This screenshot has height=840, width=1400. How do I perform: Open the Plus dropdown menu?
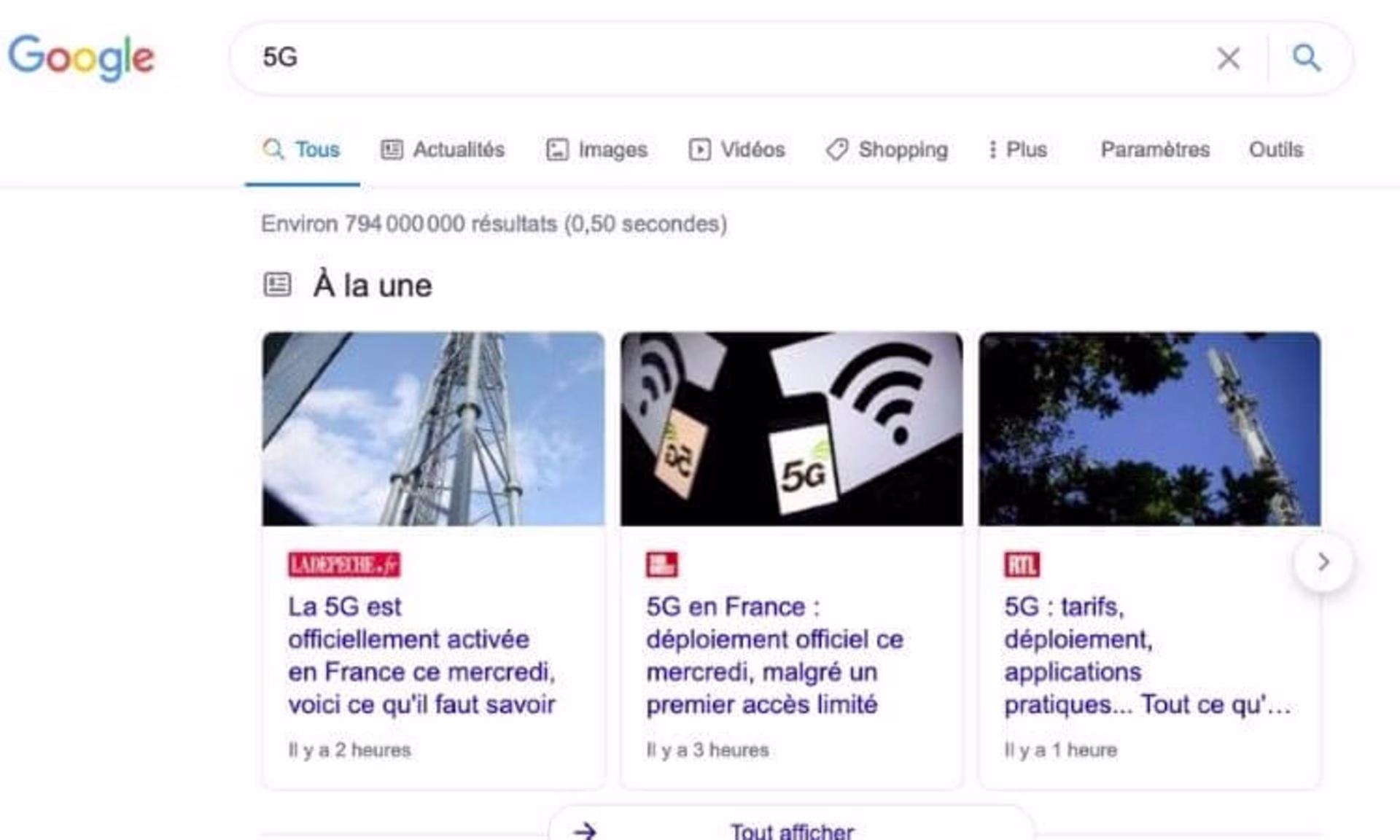[x=1026, y=149]
